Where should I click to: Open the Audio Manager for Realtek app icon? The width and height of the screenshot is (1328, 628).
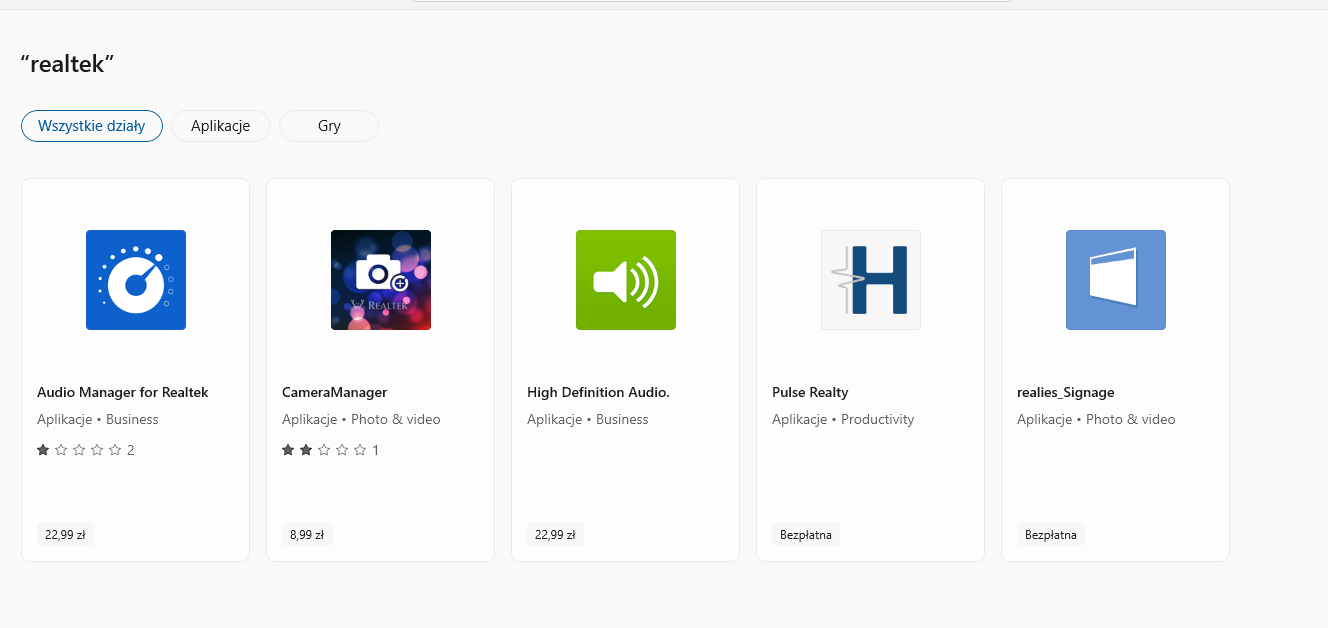tap(136, 280)
